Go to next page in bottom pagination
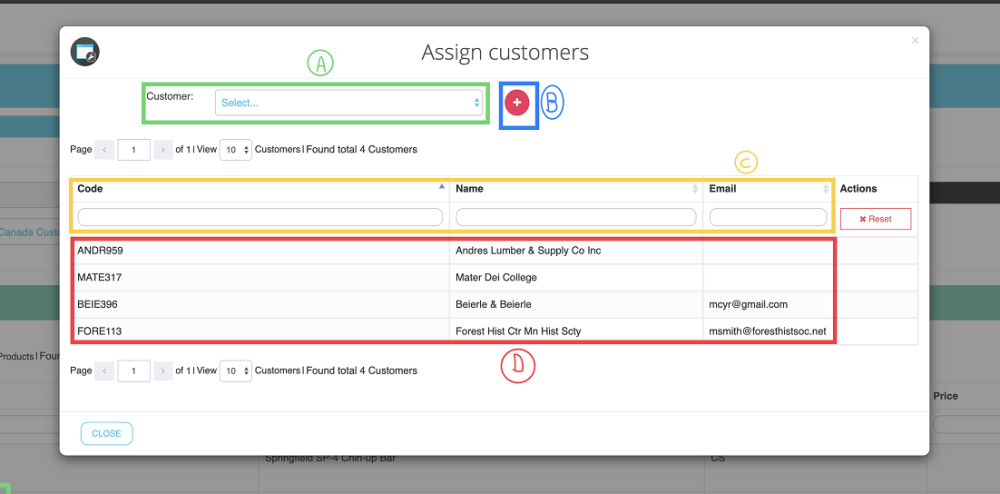The width and height of the screenshot is (1000, 494). click(163, 370)
